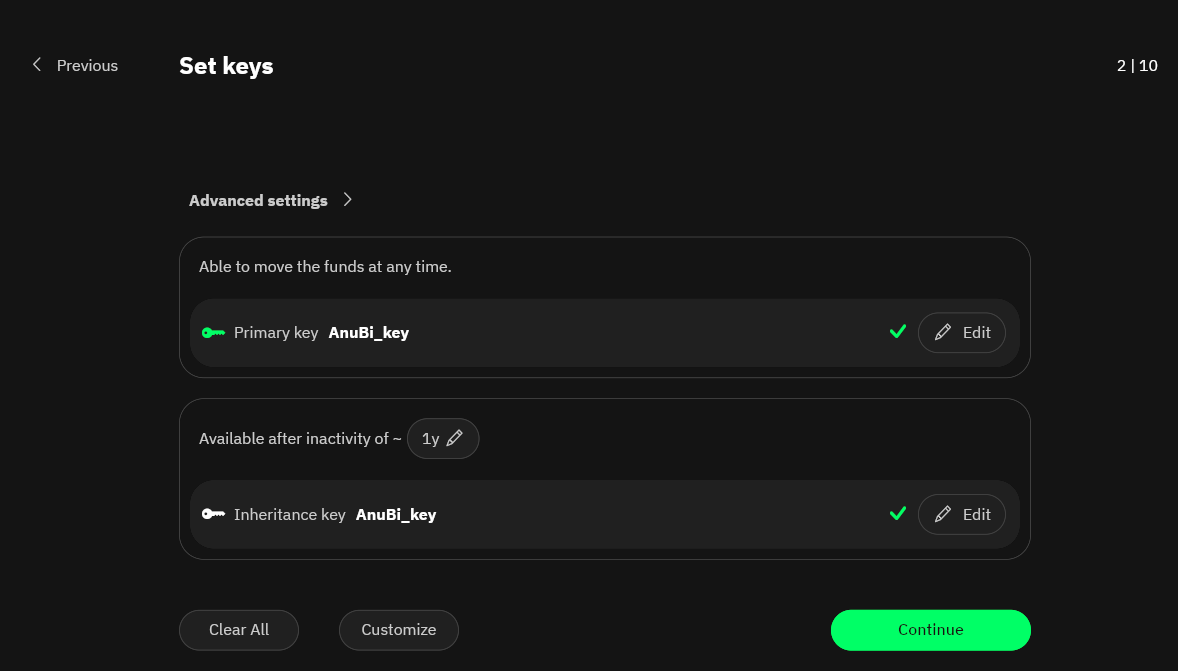Select the Primary key name AnuBi_key
This screenshot has height=671, width=1178.
pyautogui.click(x=369, y=333)
